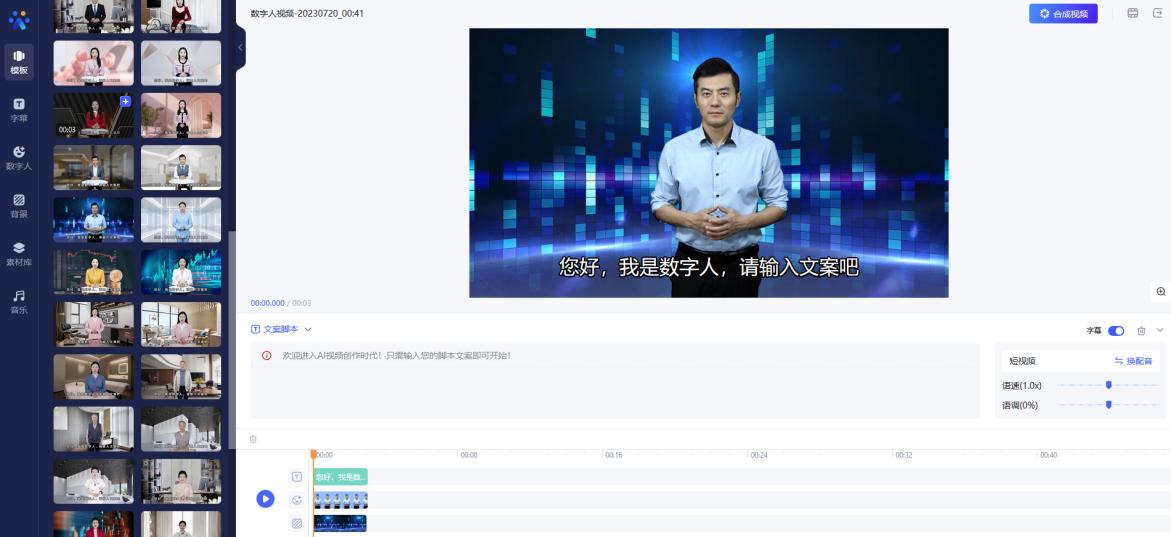1171x537 pixels.
Task: Select the blue background clip on timeline
Action: pos(341,524)
